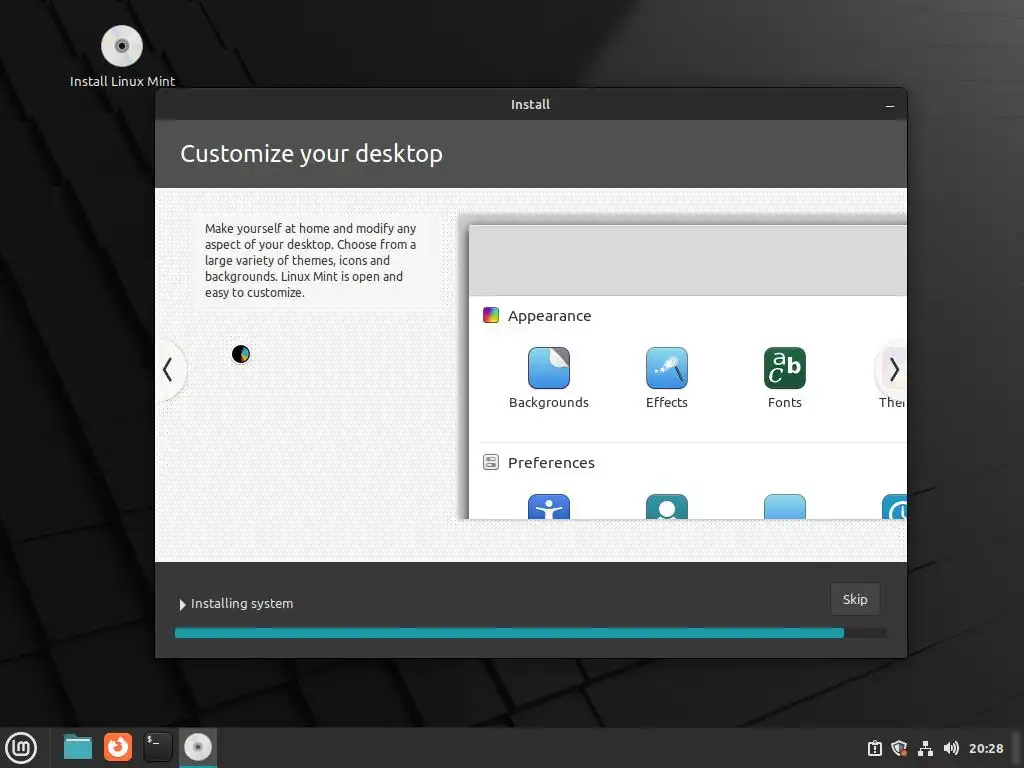Expand the Installing system details triangle
Image resolution: width=1024 pixels, height=768 pixels.
tap(182, 605)
